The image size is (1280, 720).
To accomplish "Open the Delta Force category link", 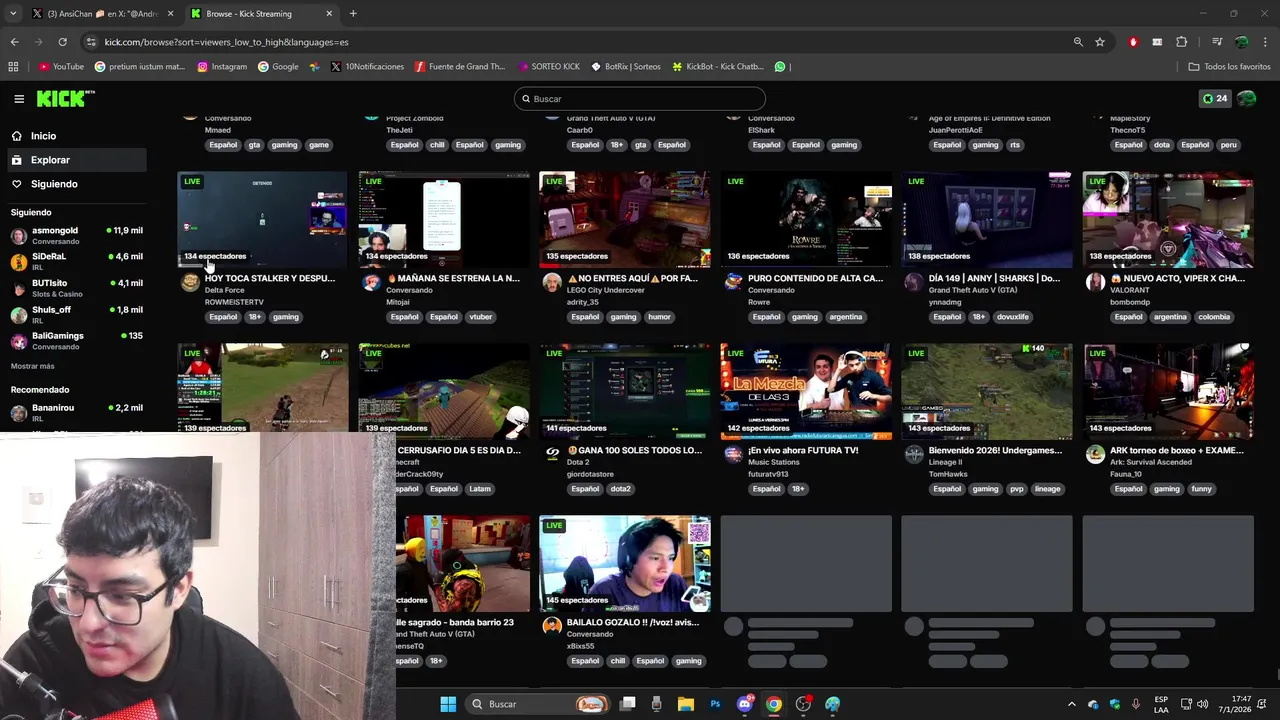I will pos(224,290).
